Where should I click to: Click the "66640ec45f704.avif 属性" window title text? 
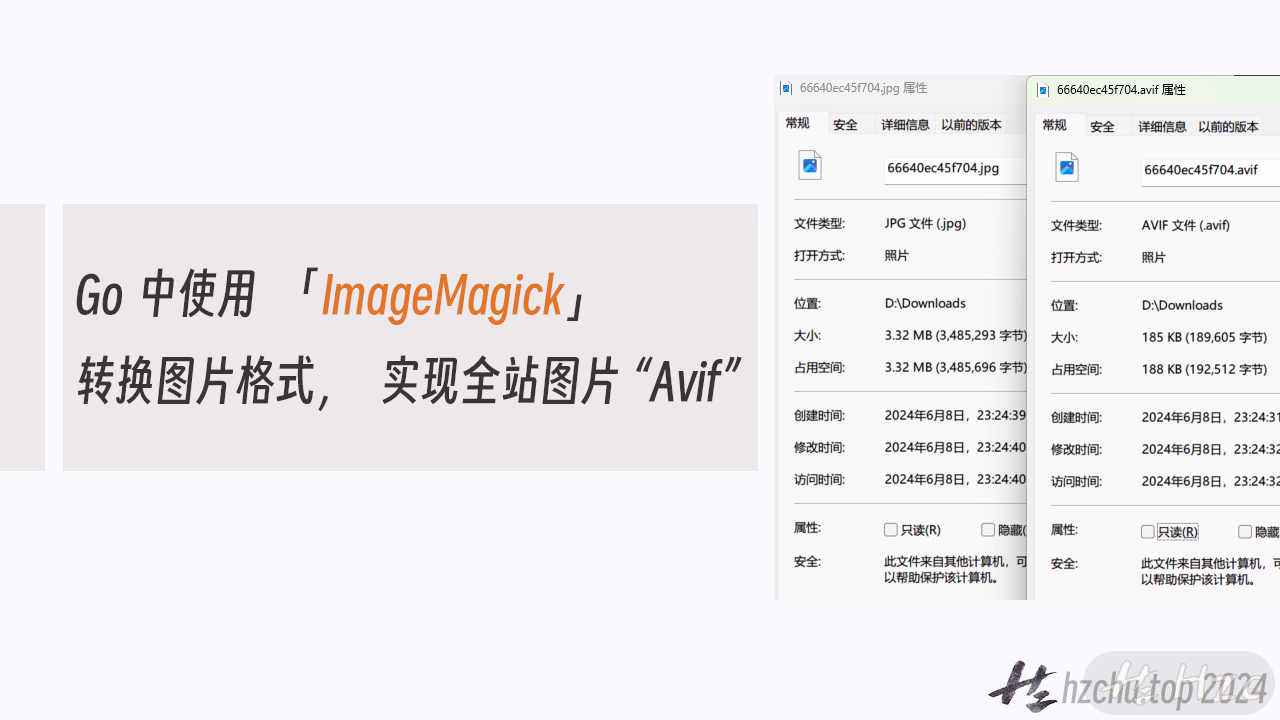pos(1121,90)
